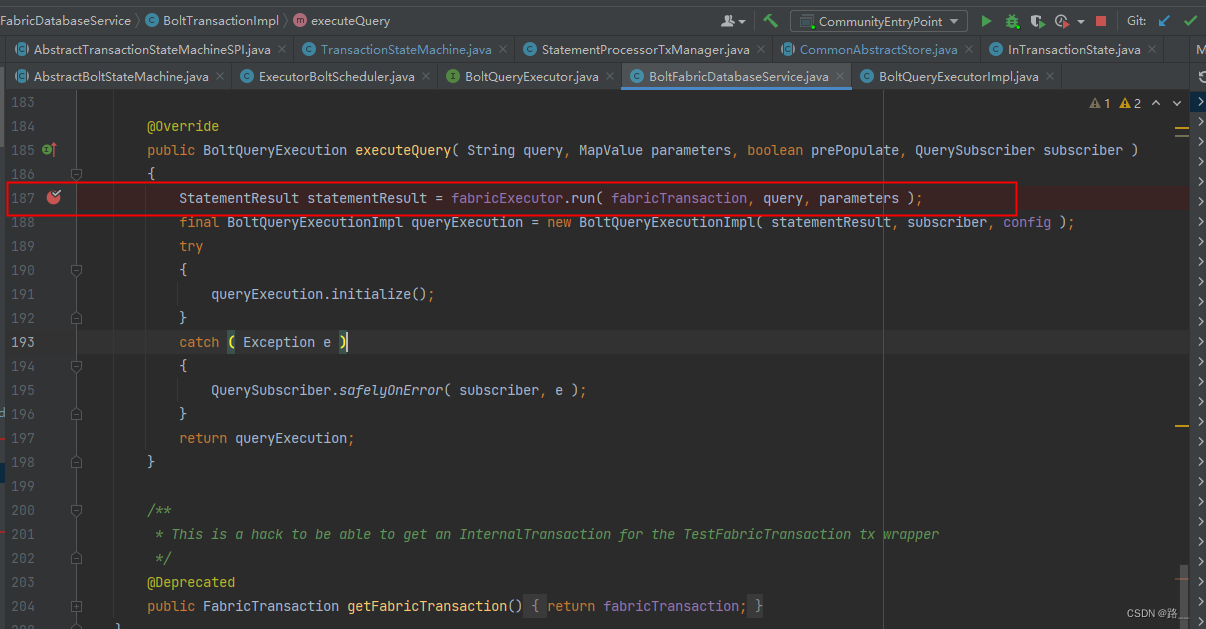Click the FabricDatabaseService breadcrumb
1206x629 pixels.
click(x=65, y=20)
